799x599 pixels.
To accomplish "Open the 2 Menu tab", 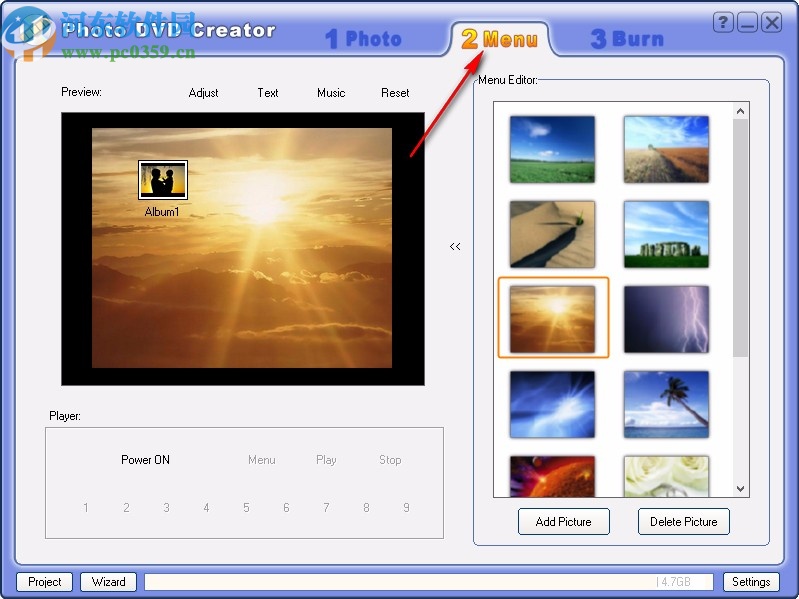I will click(499, 39).
